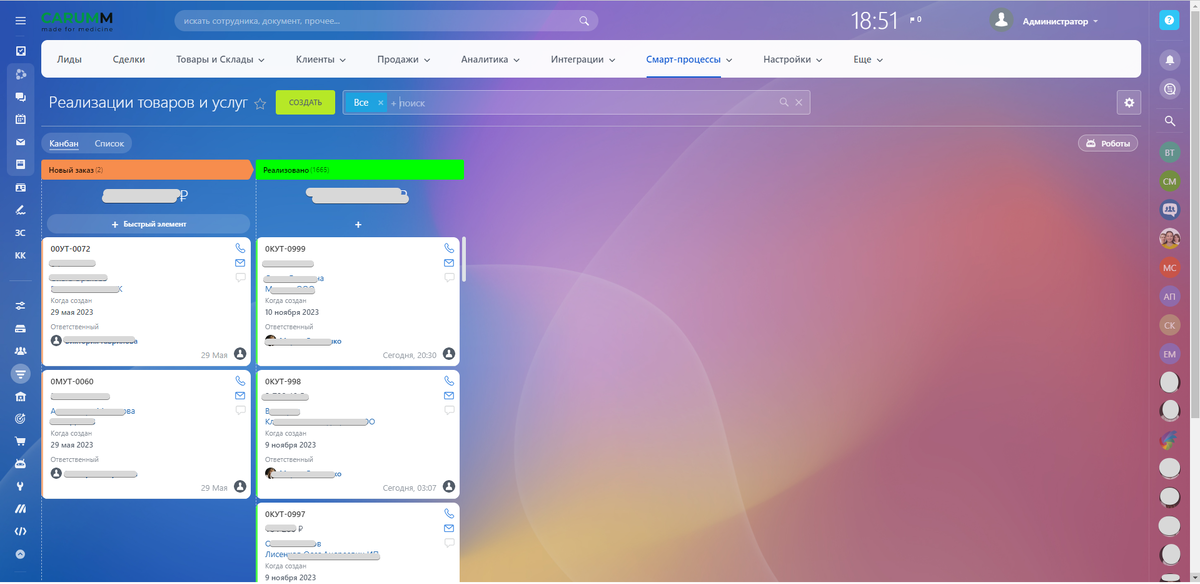Open the code brackets icon in left sidebar
This screenshot has width=1200, height=584.
pos(21,531)
